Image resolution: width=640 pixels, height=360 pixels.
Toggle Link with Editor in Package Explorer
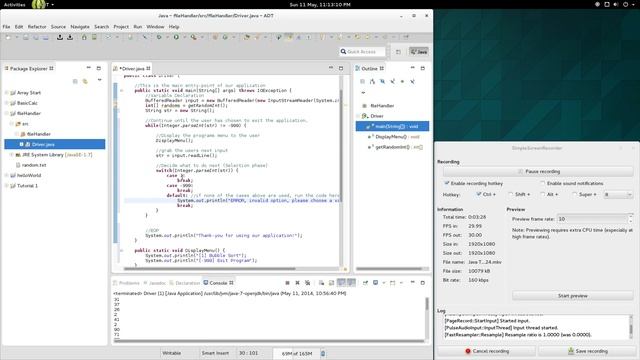coord(85,81)
